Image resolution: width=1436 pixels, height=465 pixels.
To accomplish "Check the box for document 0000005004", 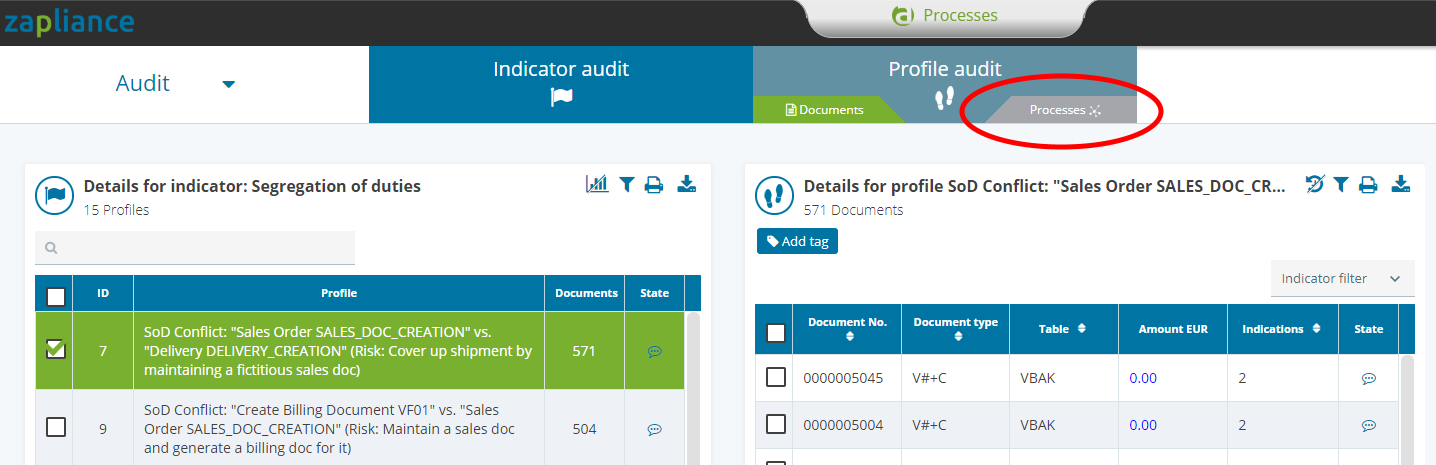I will coord(776,424).
